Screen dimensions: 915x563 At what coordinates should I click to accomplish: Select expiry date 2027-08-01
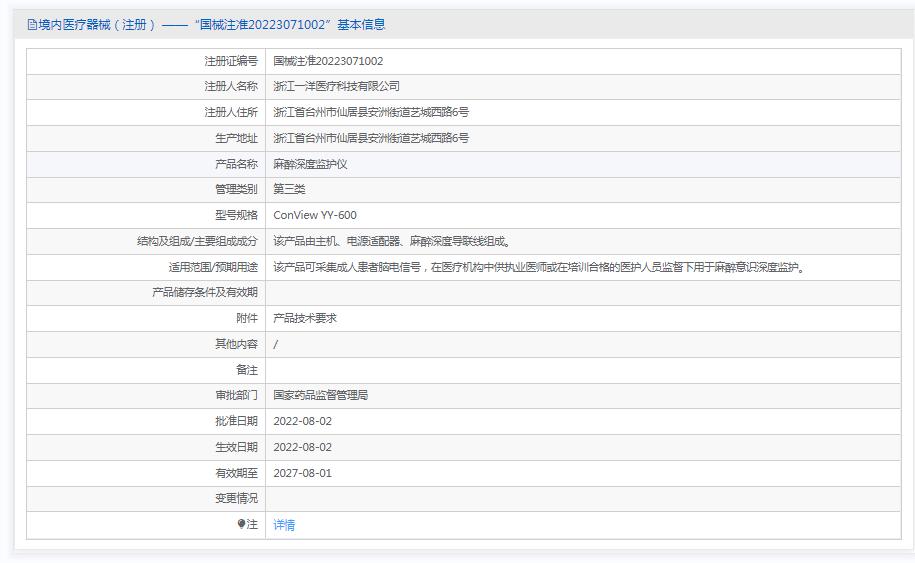click(302, 473)
